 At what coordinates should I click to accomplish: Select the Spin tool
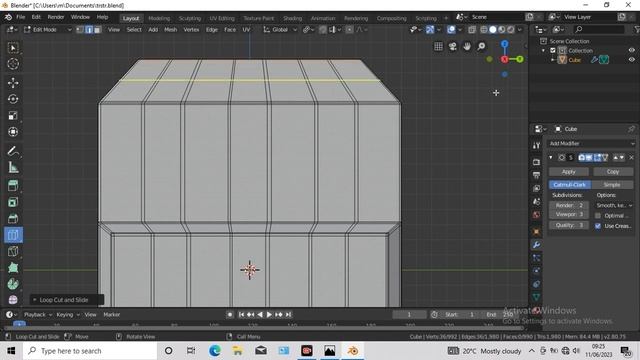pos(13,284)
